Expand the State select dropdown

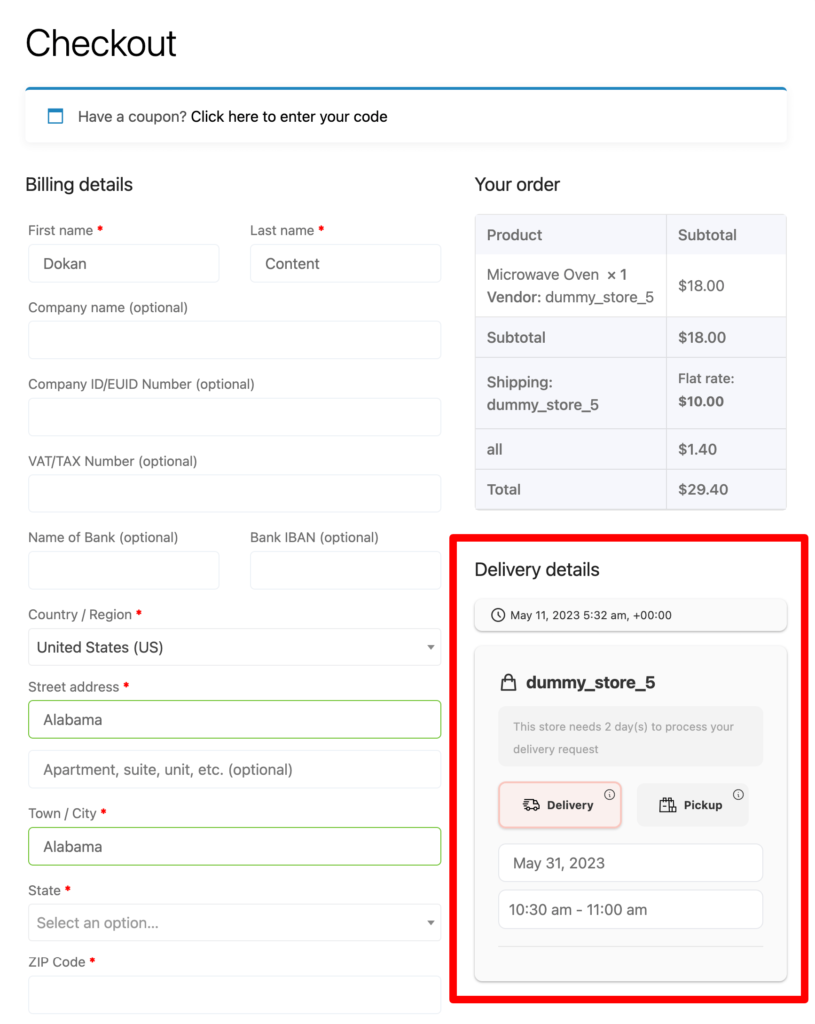(x=234, y=923)
